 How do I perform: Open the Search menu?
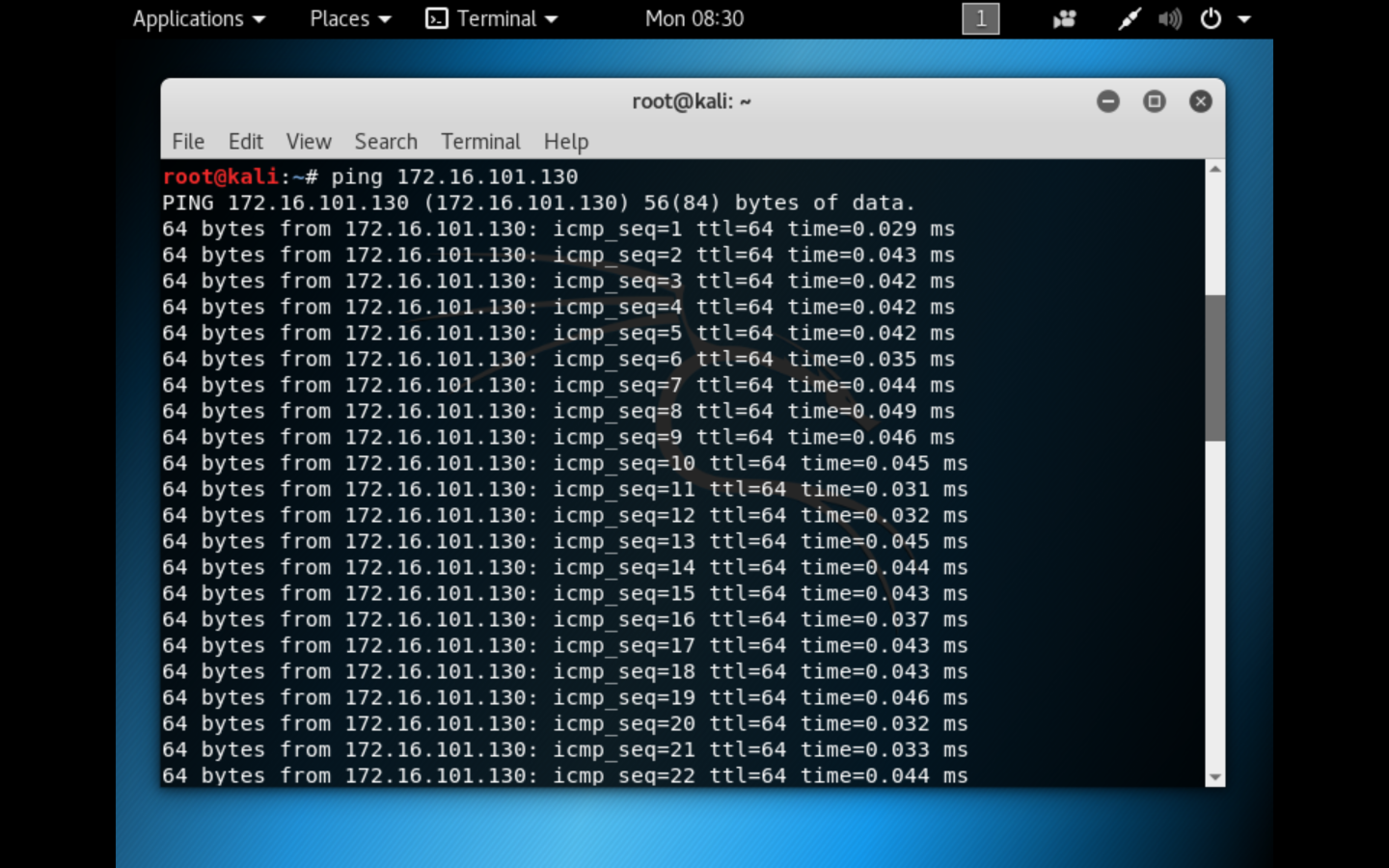(x=386, y=141)
